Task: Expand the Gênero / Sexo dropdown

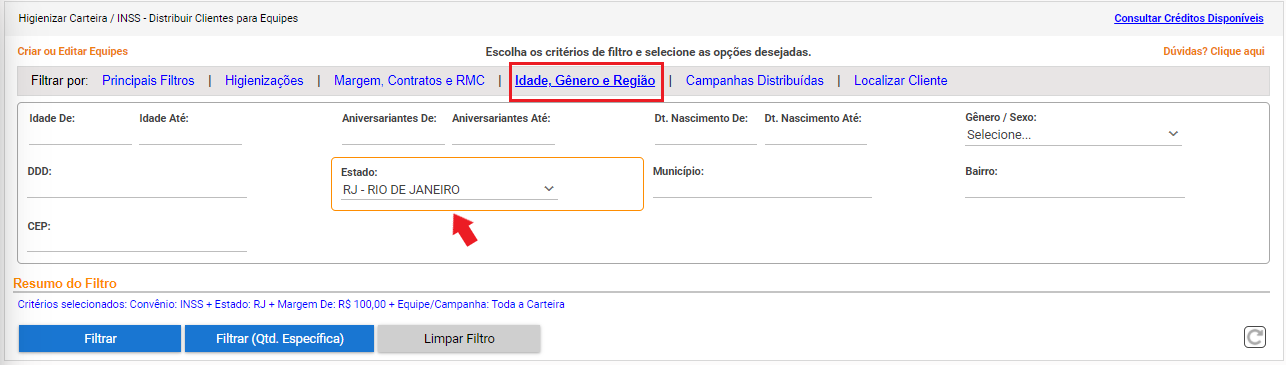Action: [x=1073, y=134]
